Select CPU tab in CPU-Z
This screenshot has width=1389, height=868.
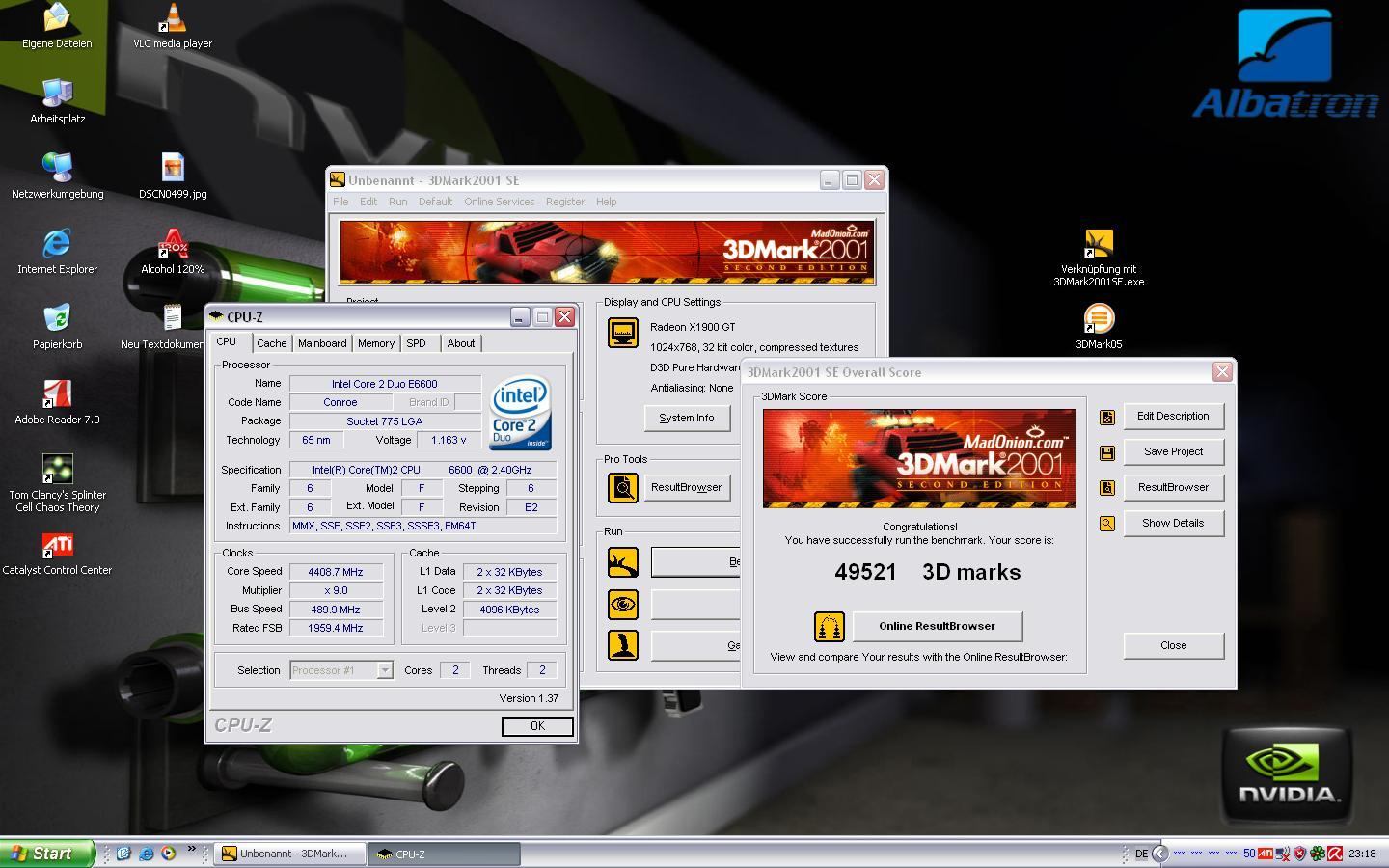click(x=227, y=342)
